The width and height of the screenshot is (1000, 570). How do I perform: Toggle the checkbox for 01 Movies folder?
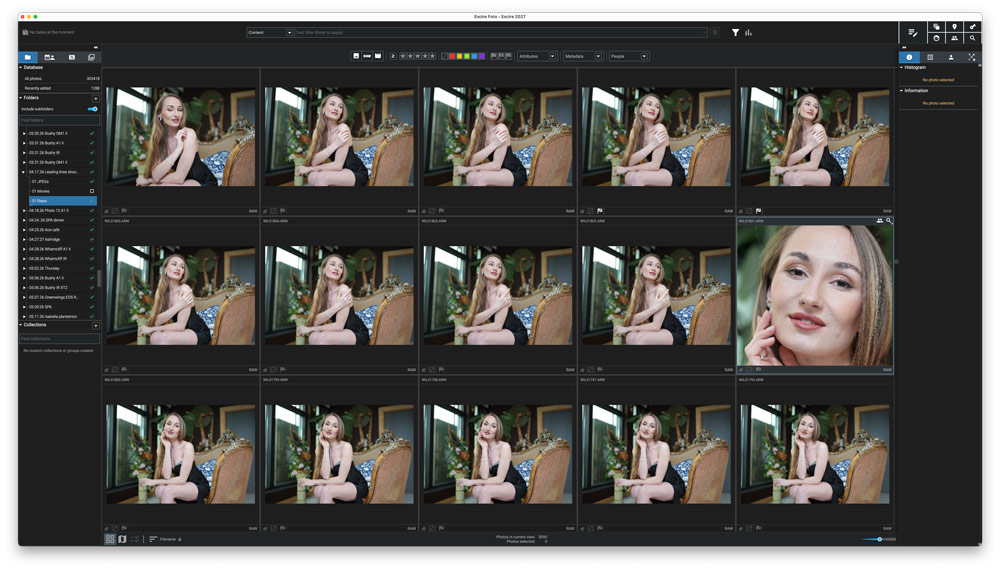click(92, 191)
